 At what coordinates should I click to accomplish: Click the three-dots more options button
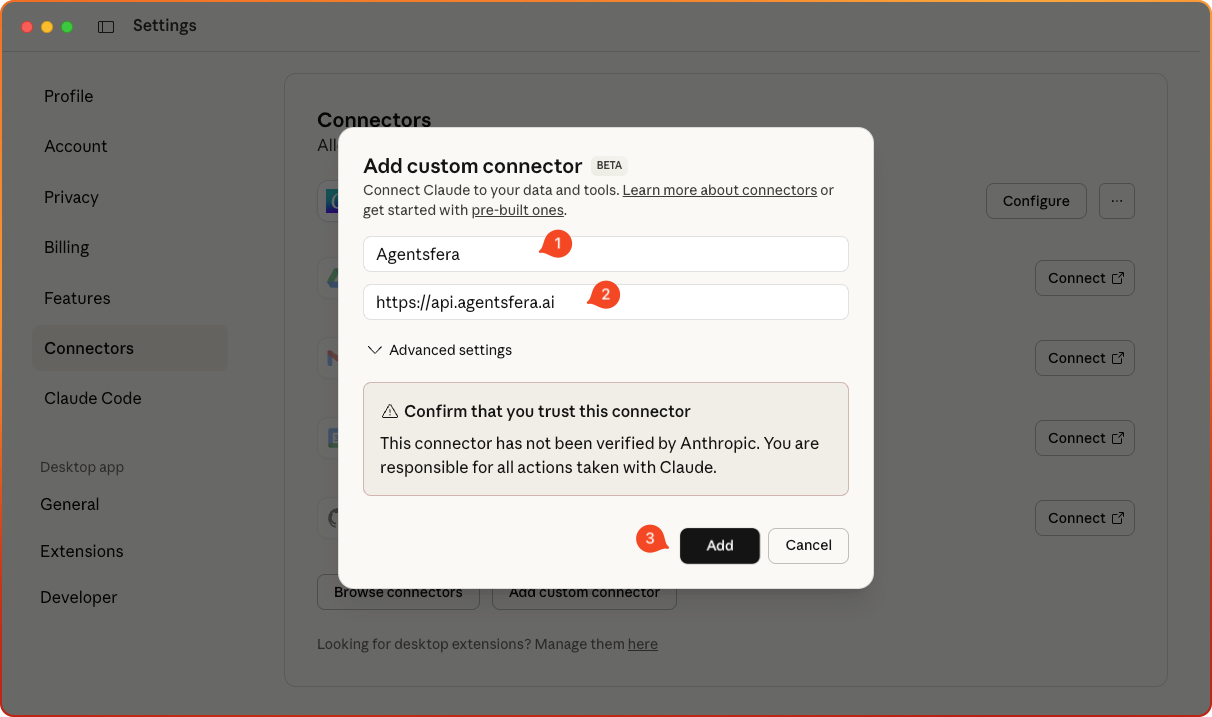point(1117,201)
